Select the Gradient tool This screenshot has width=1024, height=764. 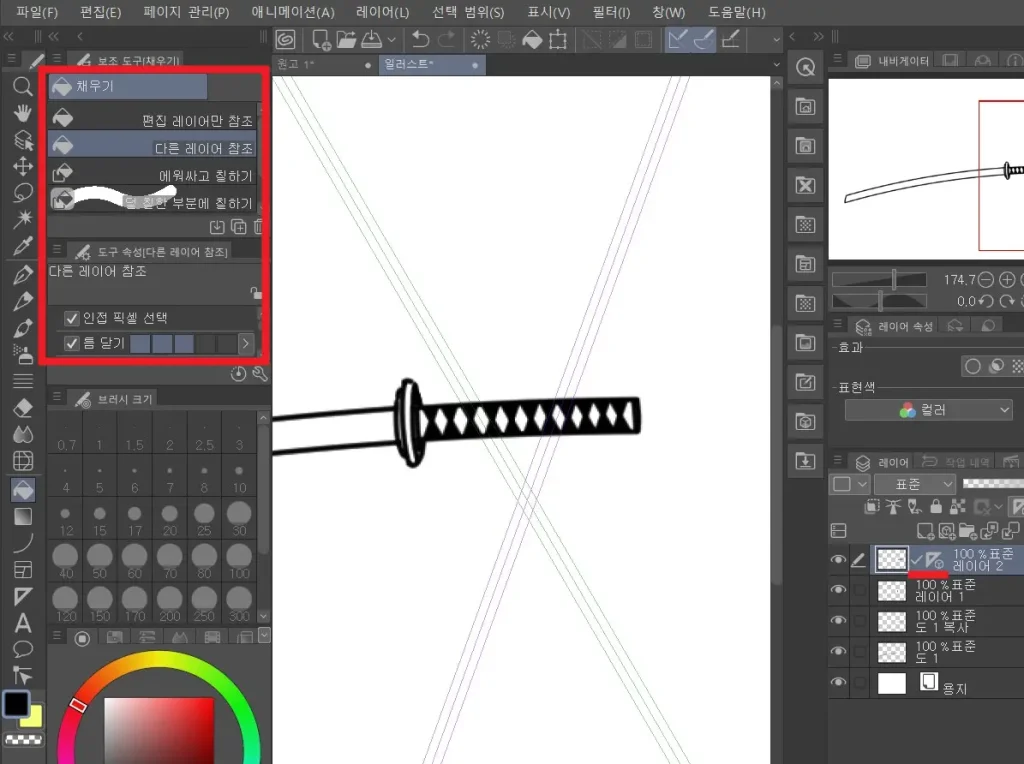(23, 516)
